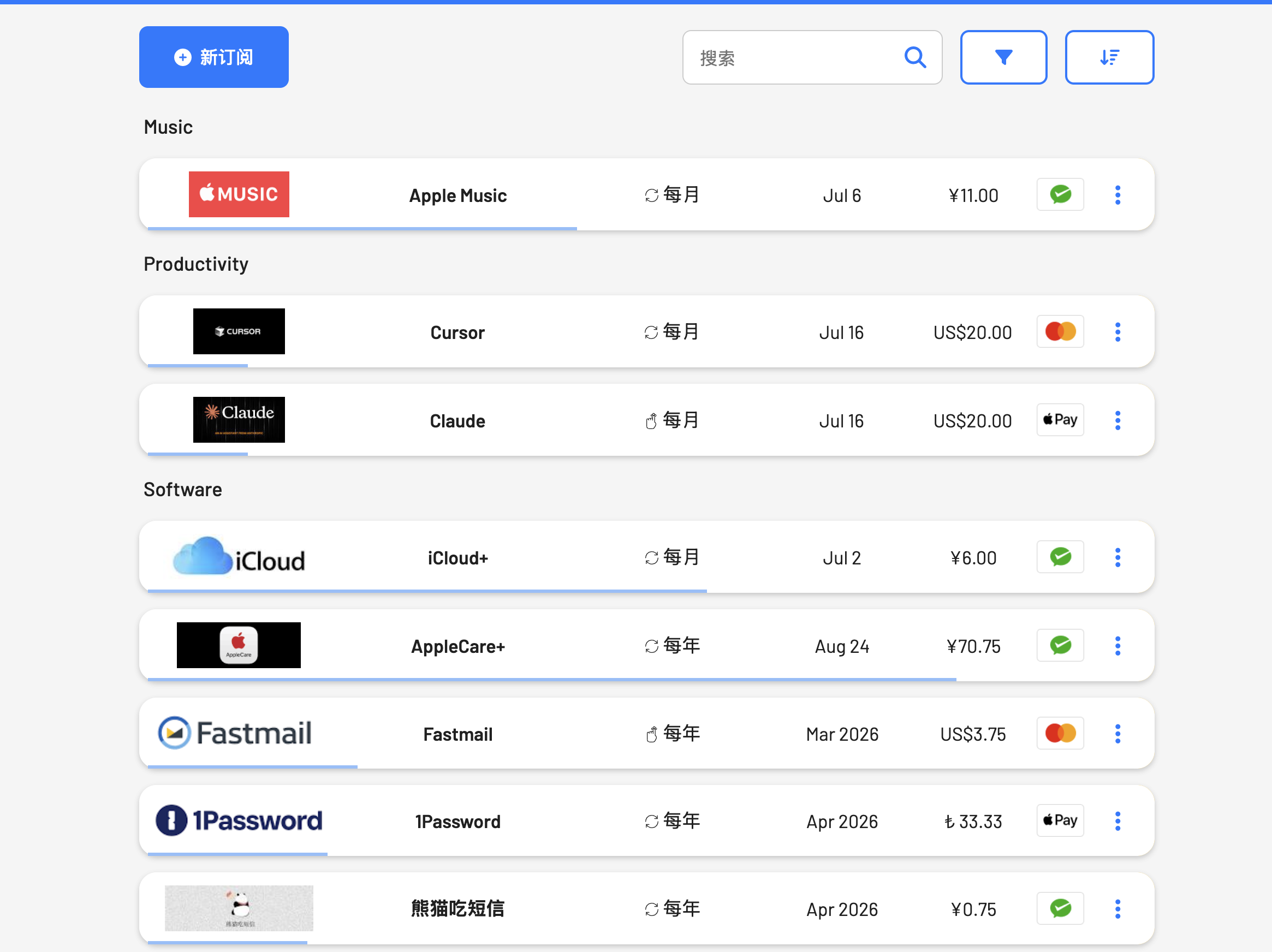Click WeChat Pay icon on iCloud+ row
The width and height of the screenshot is (1272, 952).
tap(1060, 556)
